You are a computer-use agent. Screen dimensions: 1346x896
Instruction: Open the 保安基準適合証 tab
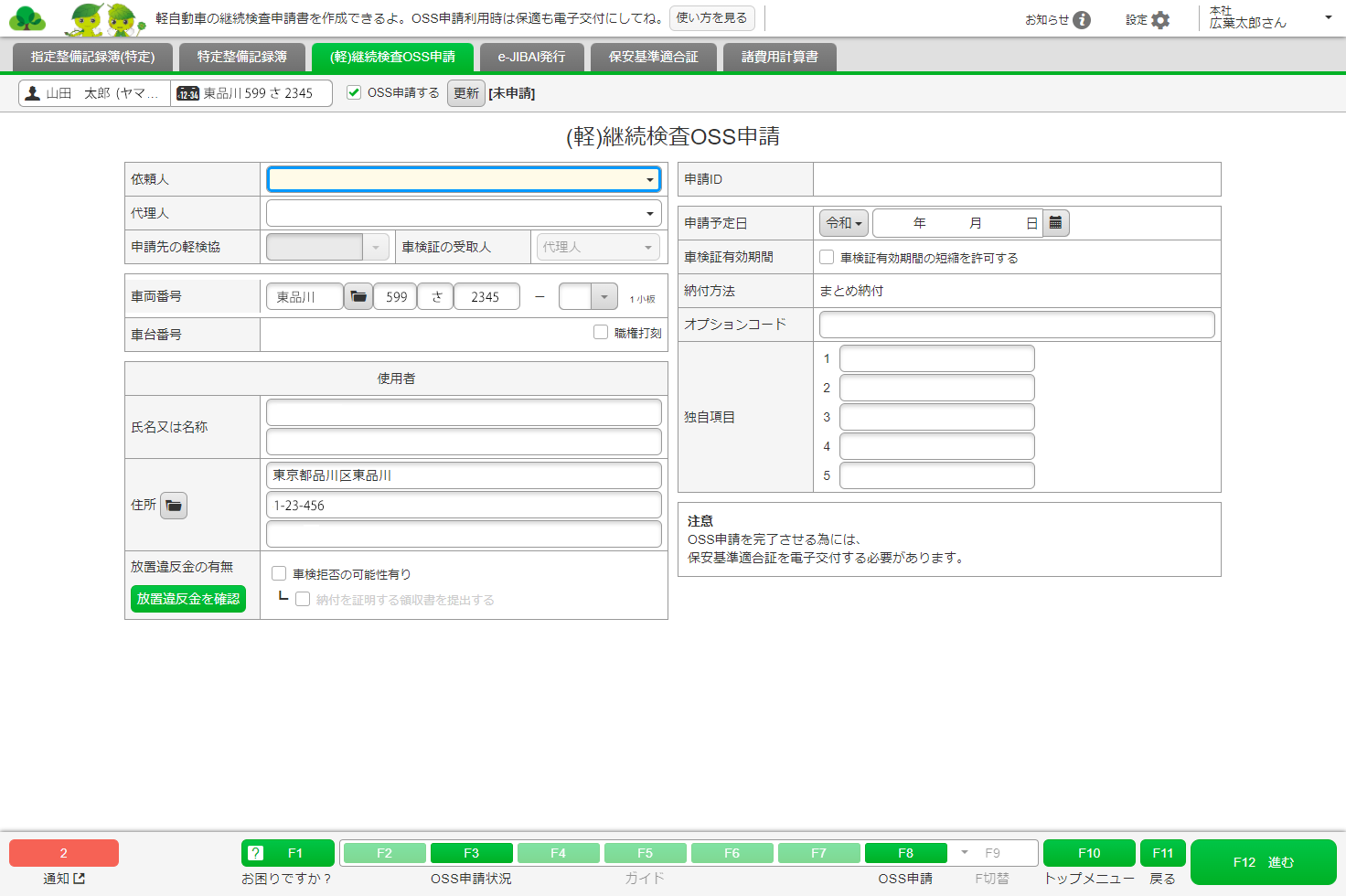pyautogui.click(x=653, y=56)
